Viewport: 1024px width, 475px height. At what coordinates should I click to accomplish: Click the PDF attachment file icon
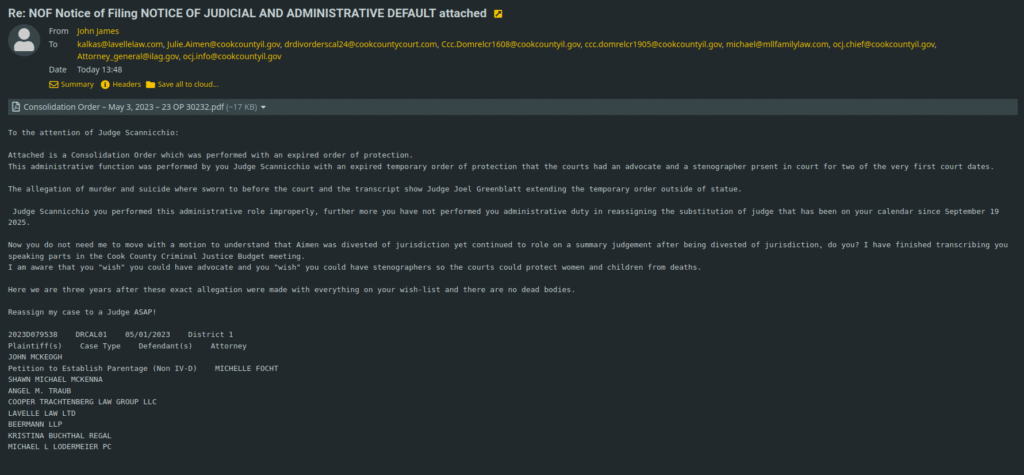[15, 106]
